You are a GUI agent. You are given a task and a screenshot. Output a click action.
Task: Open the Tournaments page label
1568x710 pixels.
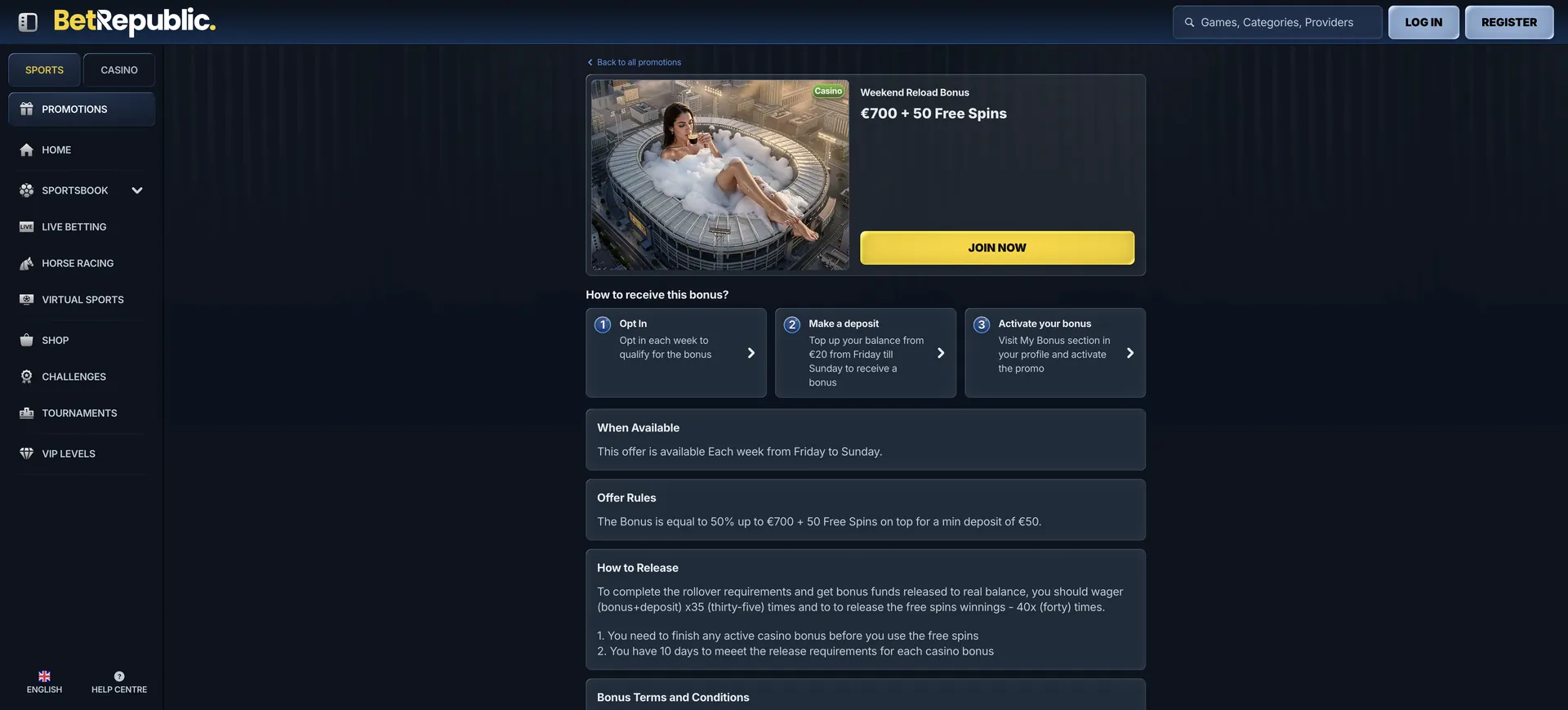coord(79,413)
